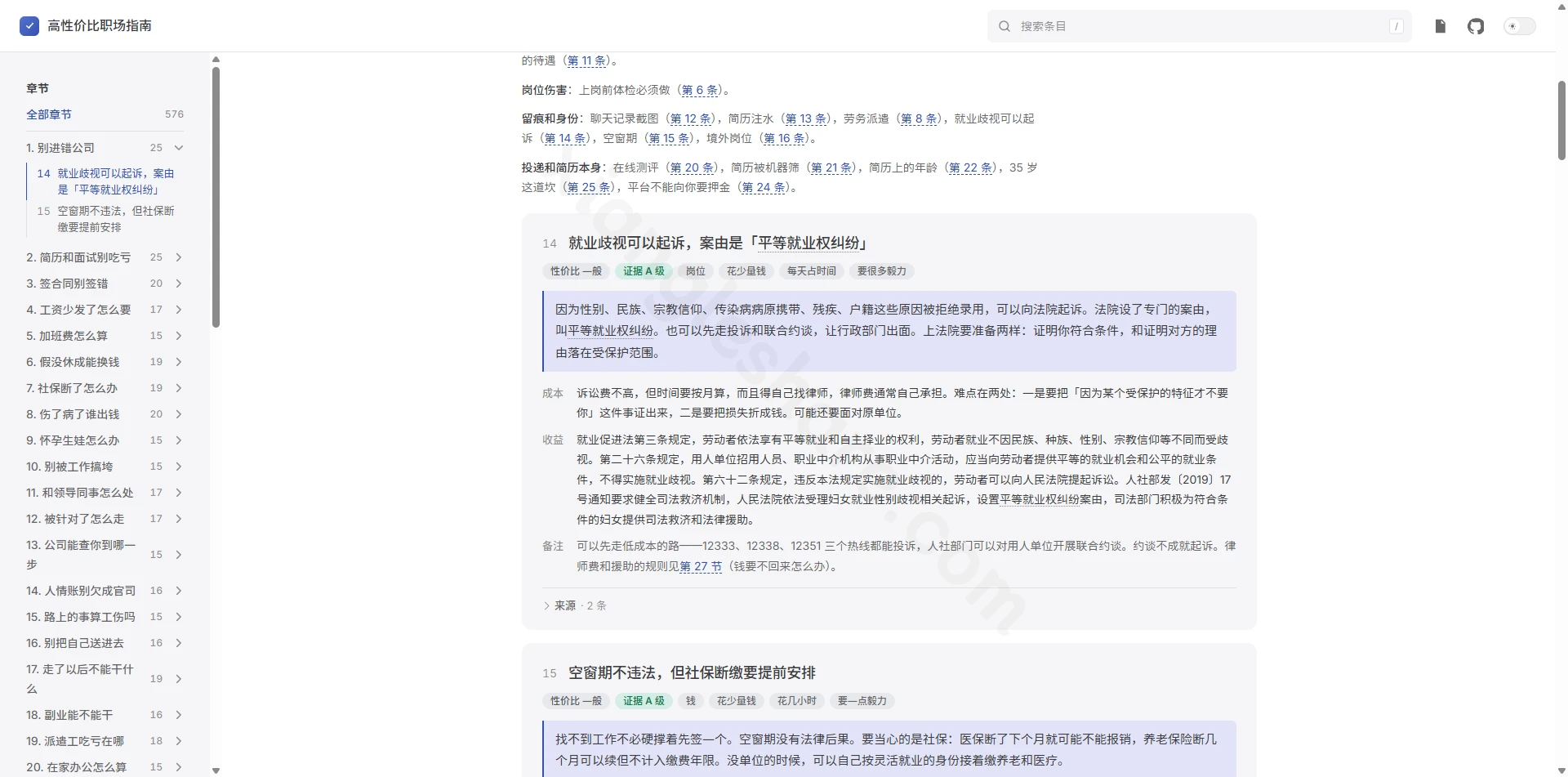The height and width of the screenshot is (777, 1568).
Task: Open chapter 11. 和领导同事怎么处
Action: [79, 493]
